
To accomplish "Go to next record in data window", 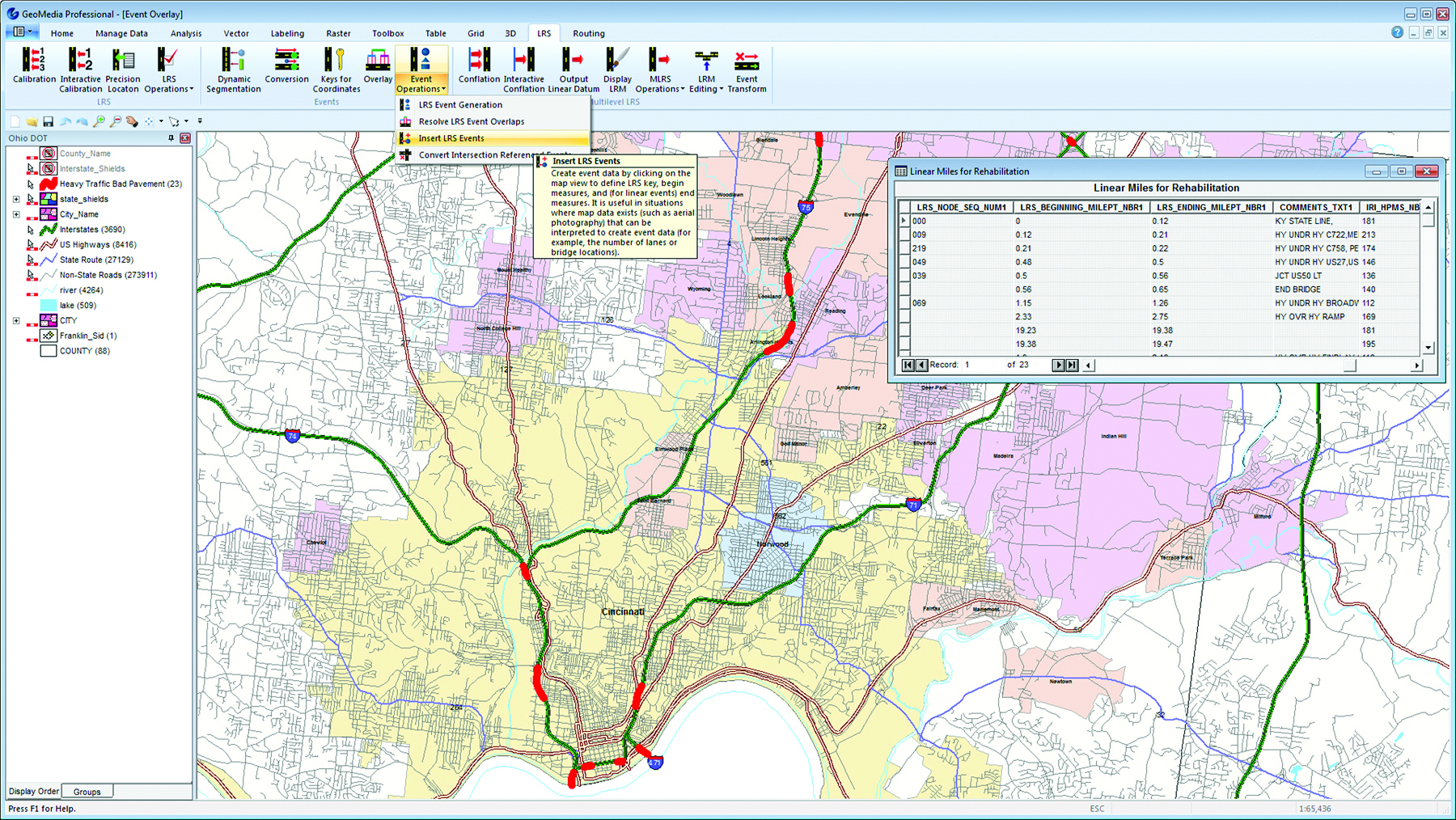I will pos(1058,365).
